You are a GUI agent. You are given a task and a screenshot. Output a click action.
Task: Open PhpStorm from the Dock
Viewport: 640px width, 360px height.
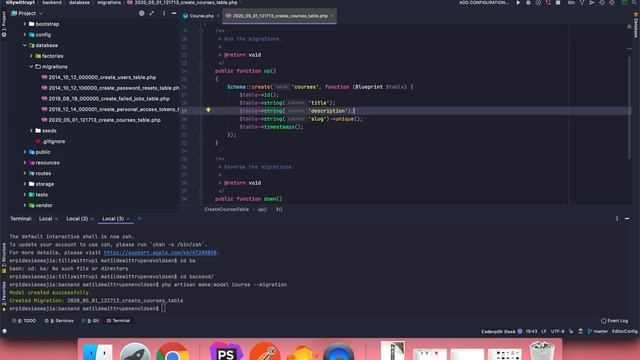226,352
